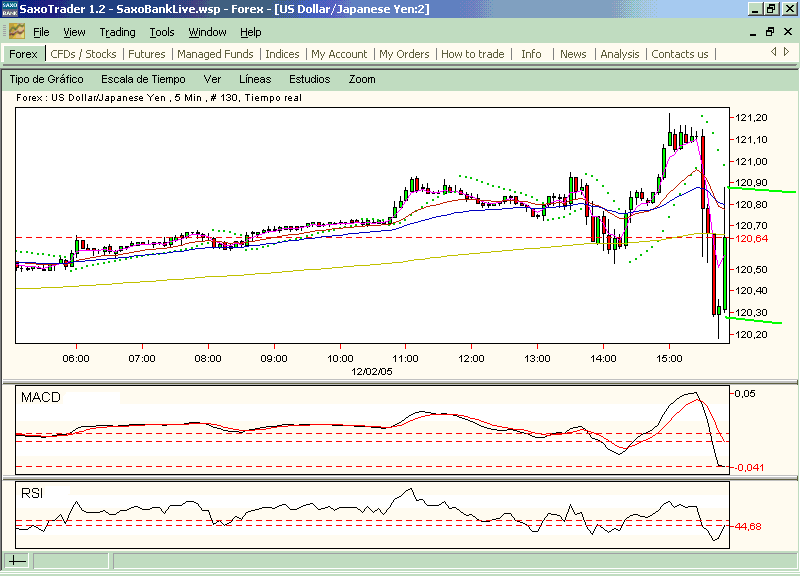800x576 pixels.
Task: Click the red 120,64 price label
Action: coord(752,238)
